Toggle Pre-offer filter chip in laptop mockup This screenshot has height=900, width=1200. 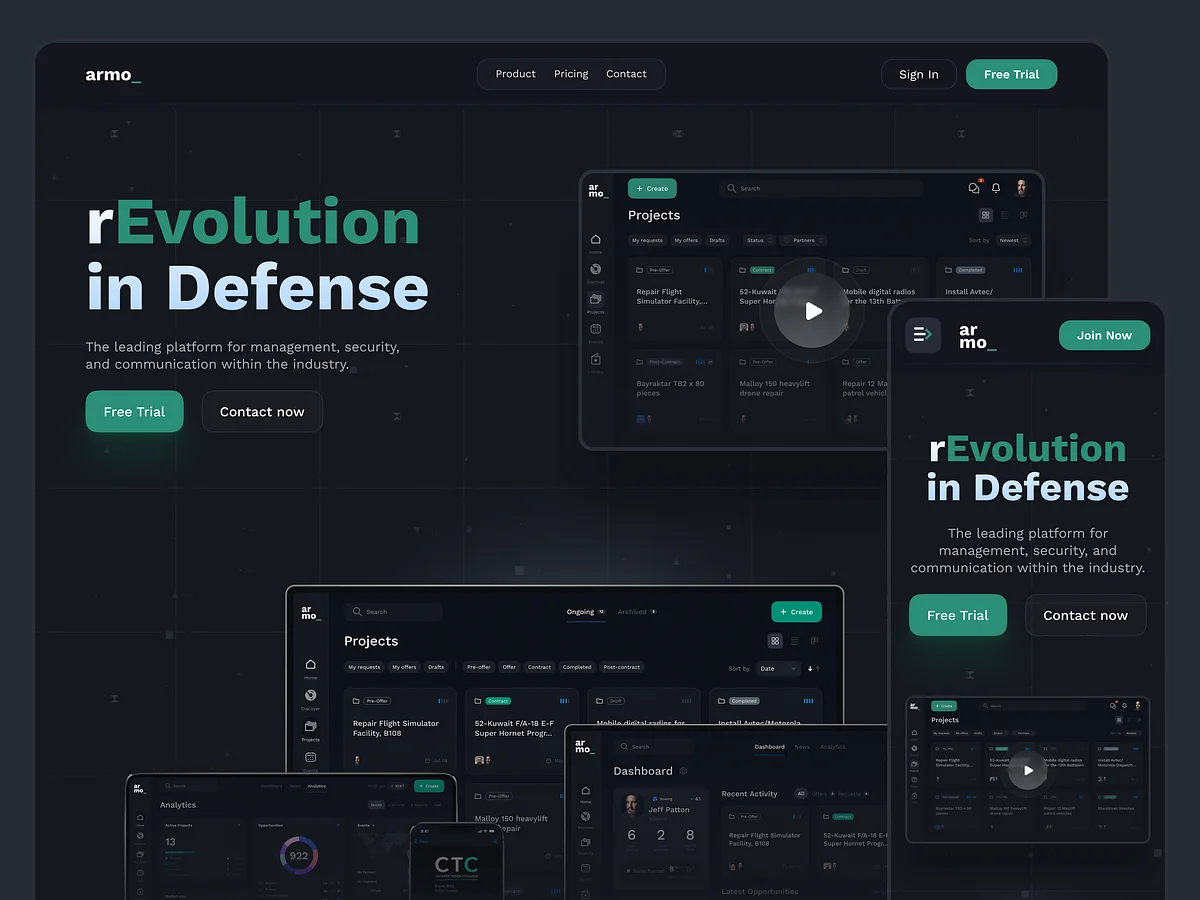(x=479, y=667)
